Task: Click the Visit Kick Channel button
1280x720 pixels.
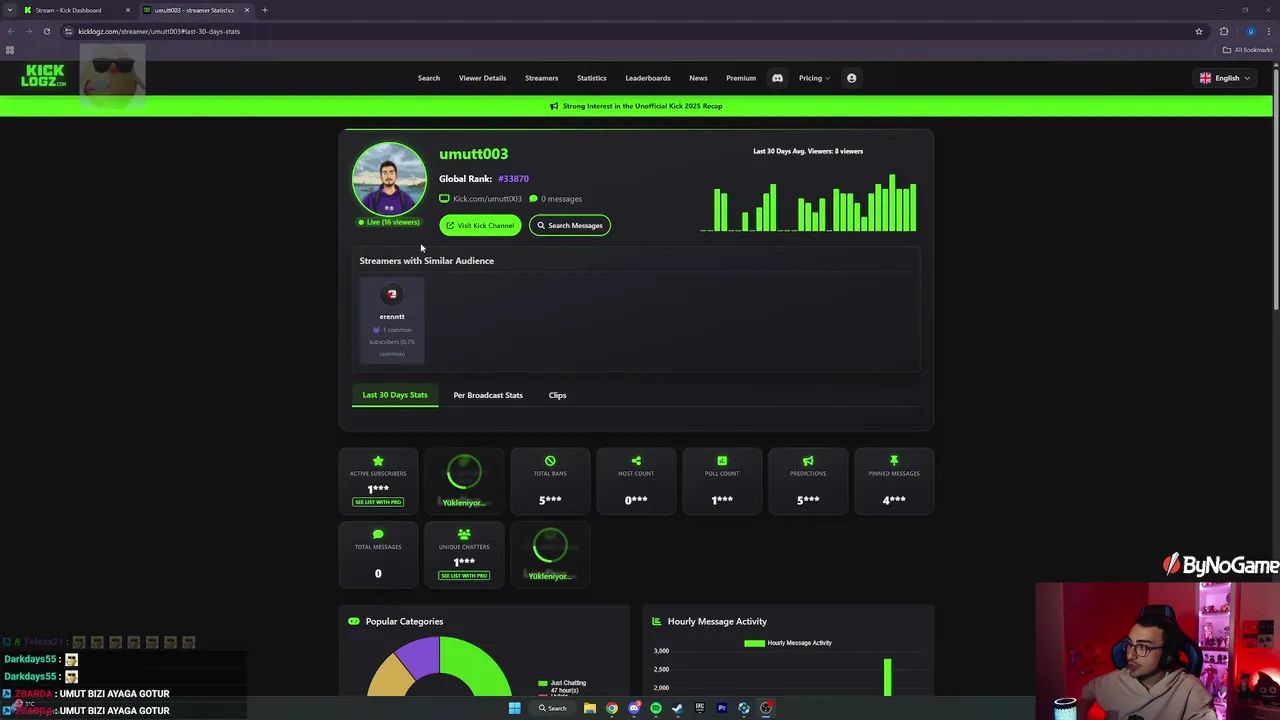Action: pyautogui.click(x=480, y=225)
